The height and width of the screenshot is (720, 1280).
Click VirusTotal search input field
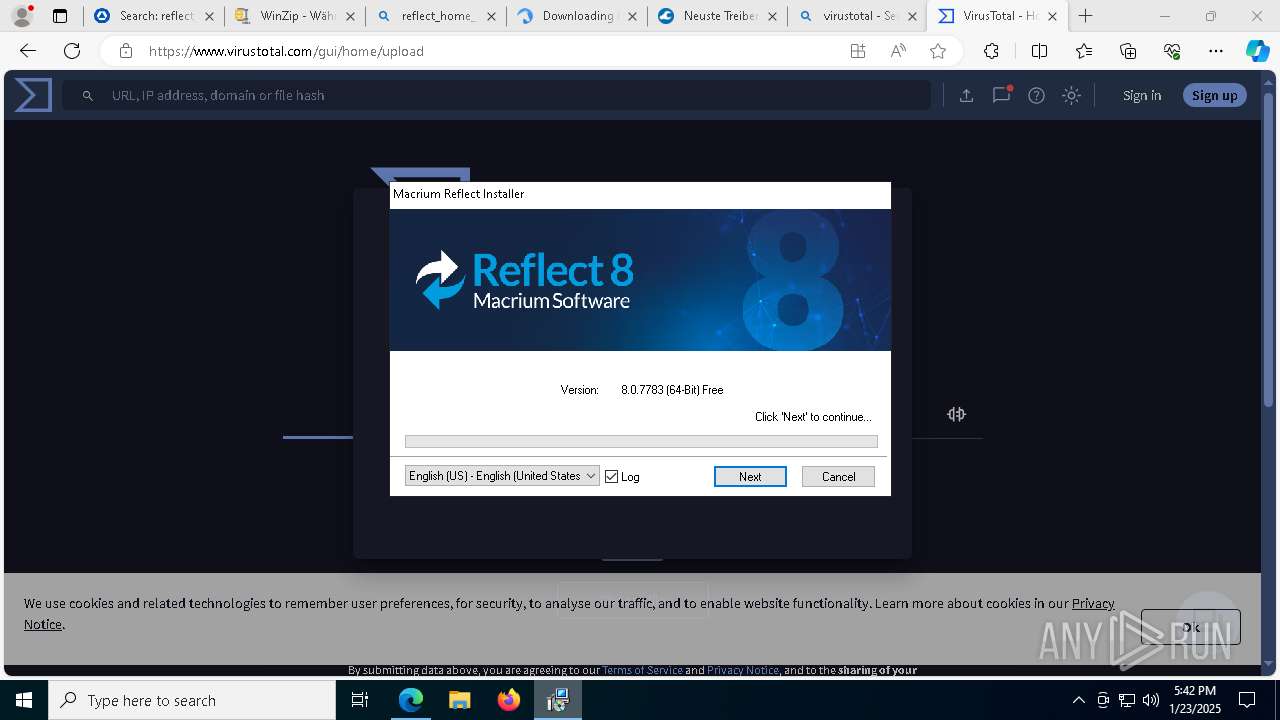click(497, 95)
